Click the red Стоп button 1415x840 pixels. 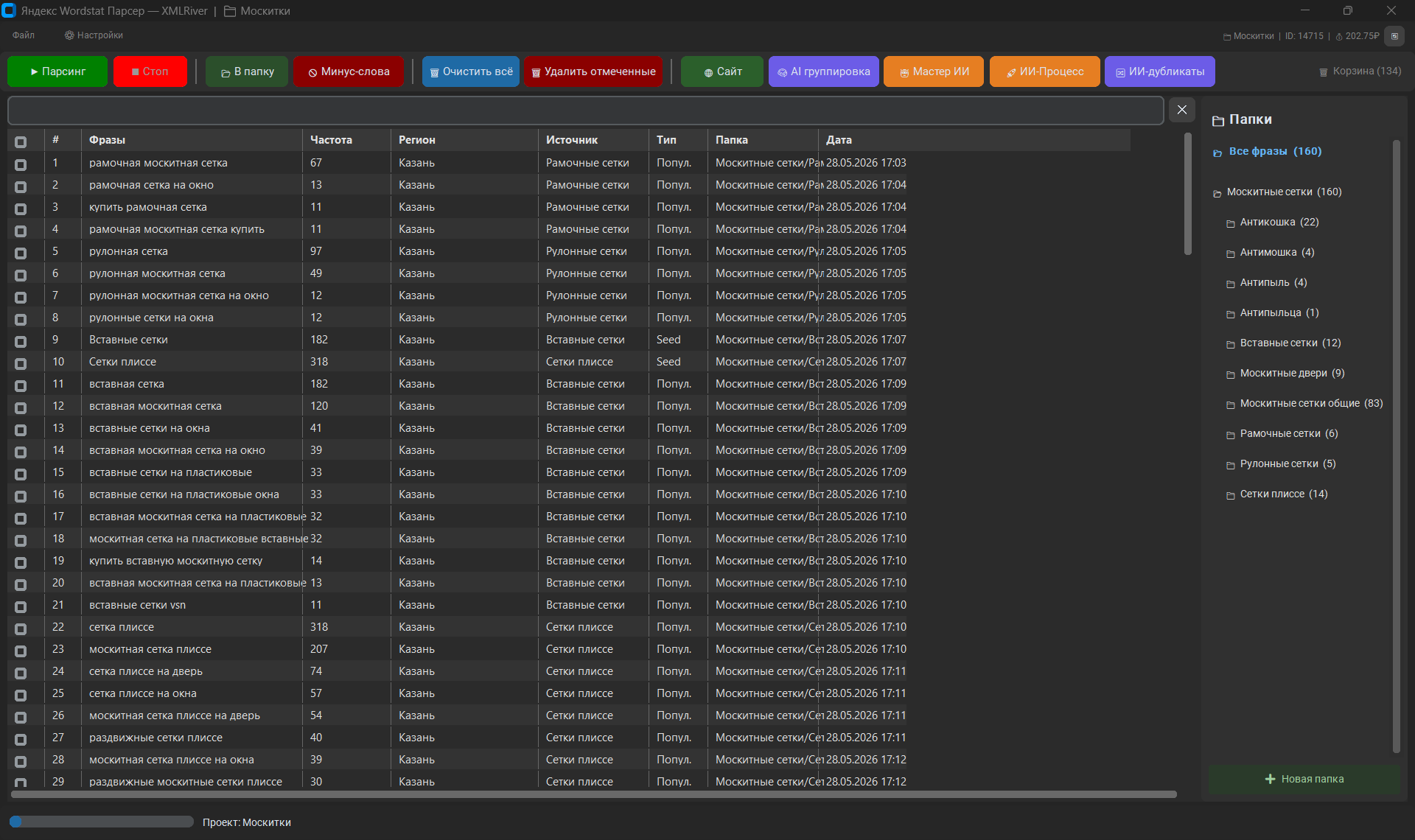point(150,71)
